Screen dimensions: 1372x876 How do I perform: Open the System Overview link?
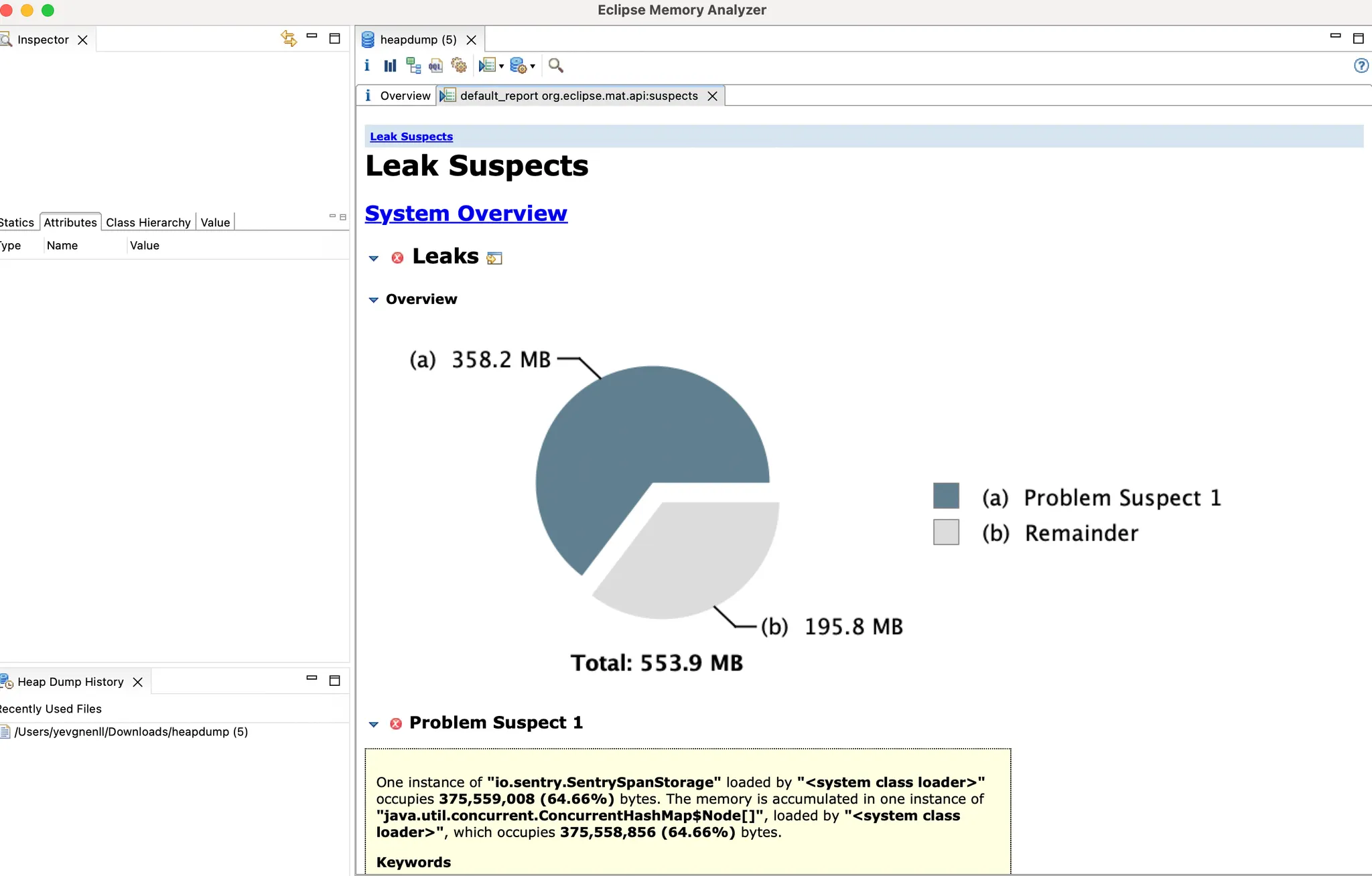click(466, 213)
